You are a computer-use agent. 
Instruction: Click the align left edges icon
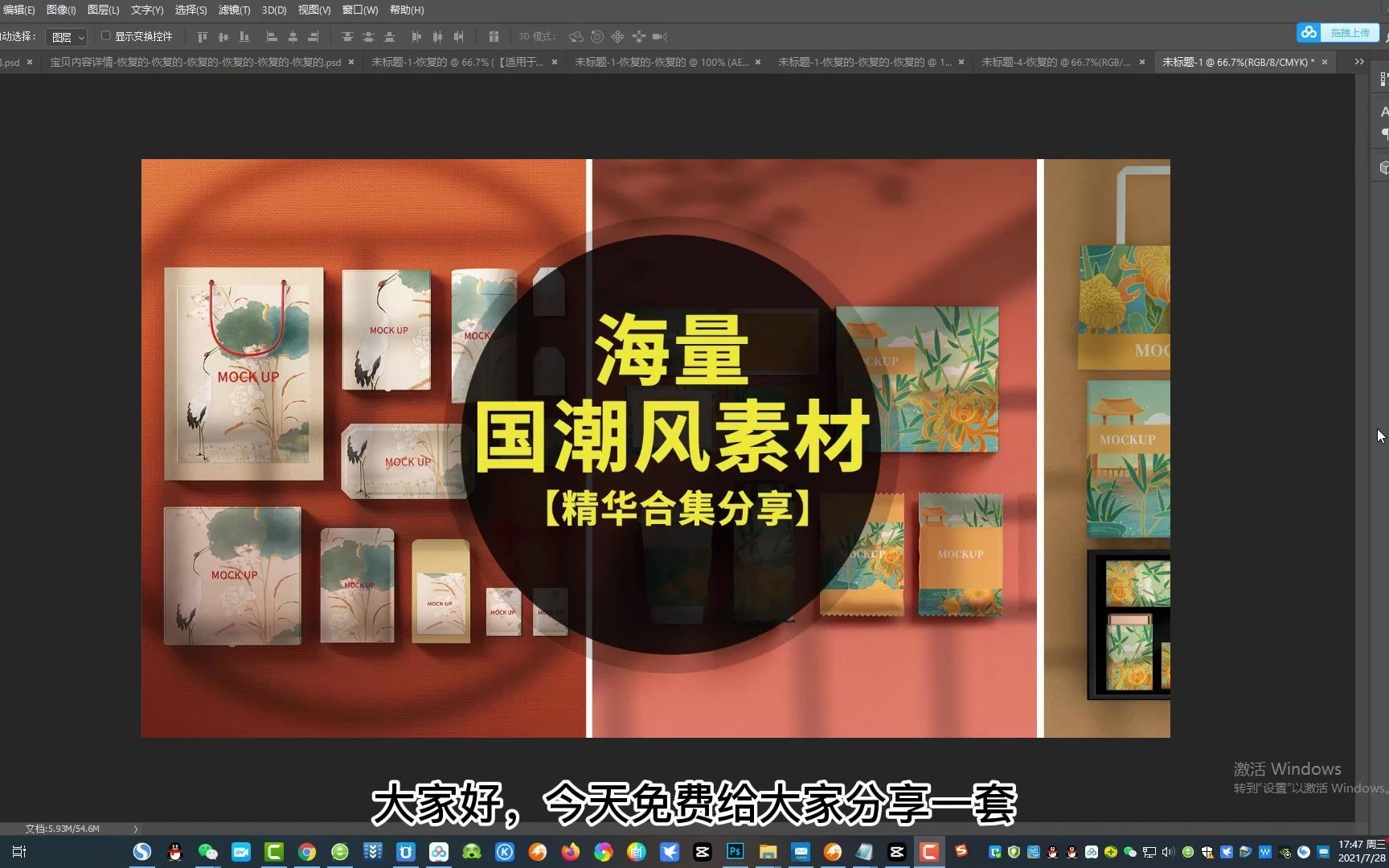pos(272,36)
